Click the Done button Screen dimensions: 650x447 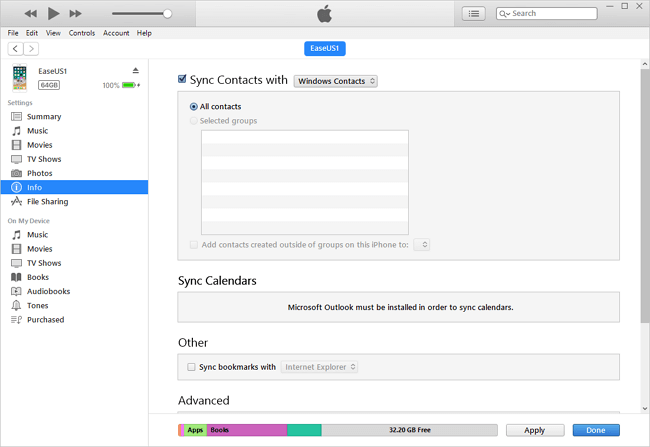[x=596, y=429]
